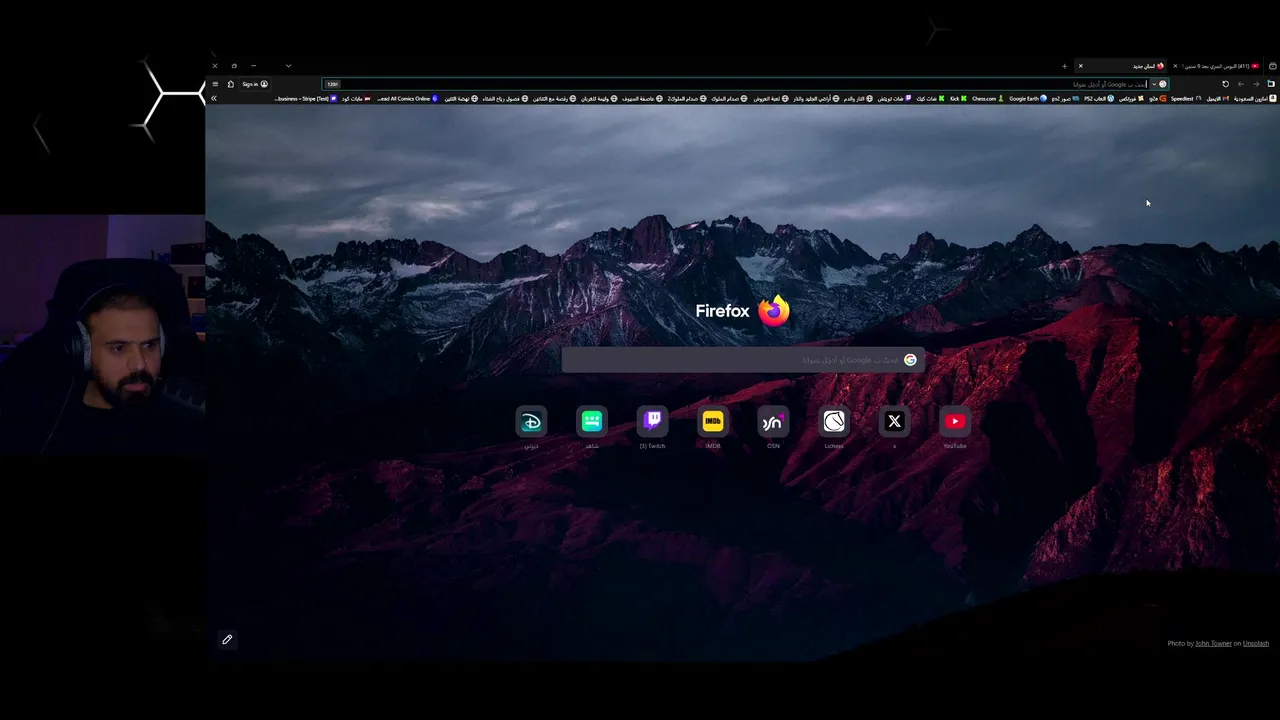This screenshot has height=720, width=1280.
Task: Click the extensions icon beside Sign in
Action: (231, 84)
